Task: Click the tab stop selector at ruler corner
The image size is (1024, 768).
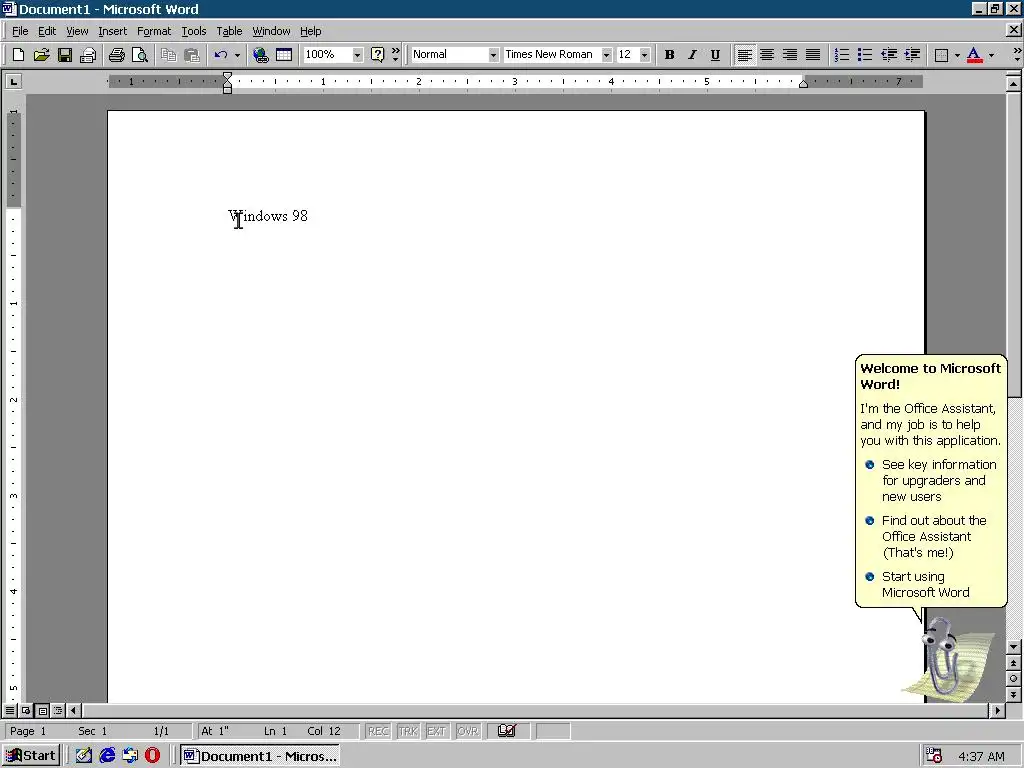Action: (13, 82)
